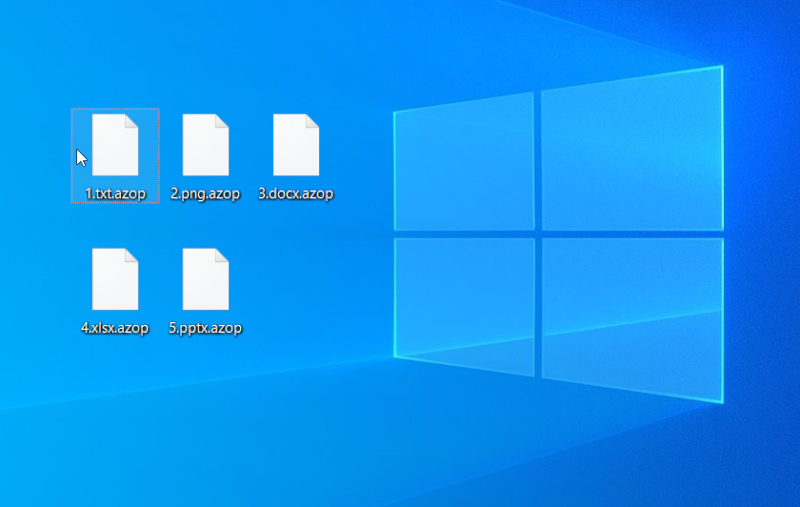Click the filename label "3.docx.azop"
Image resolution: width=800 pixels, height=507 pixels.
pyautogui.click(x=296, y=194)
